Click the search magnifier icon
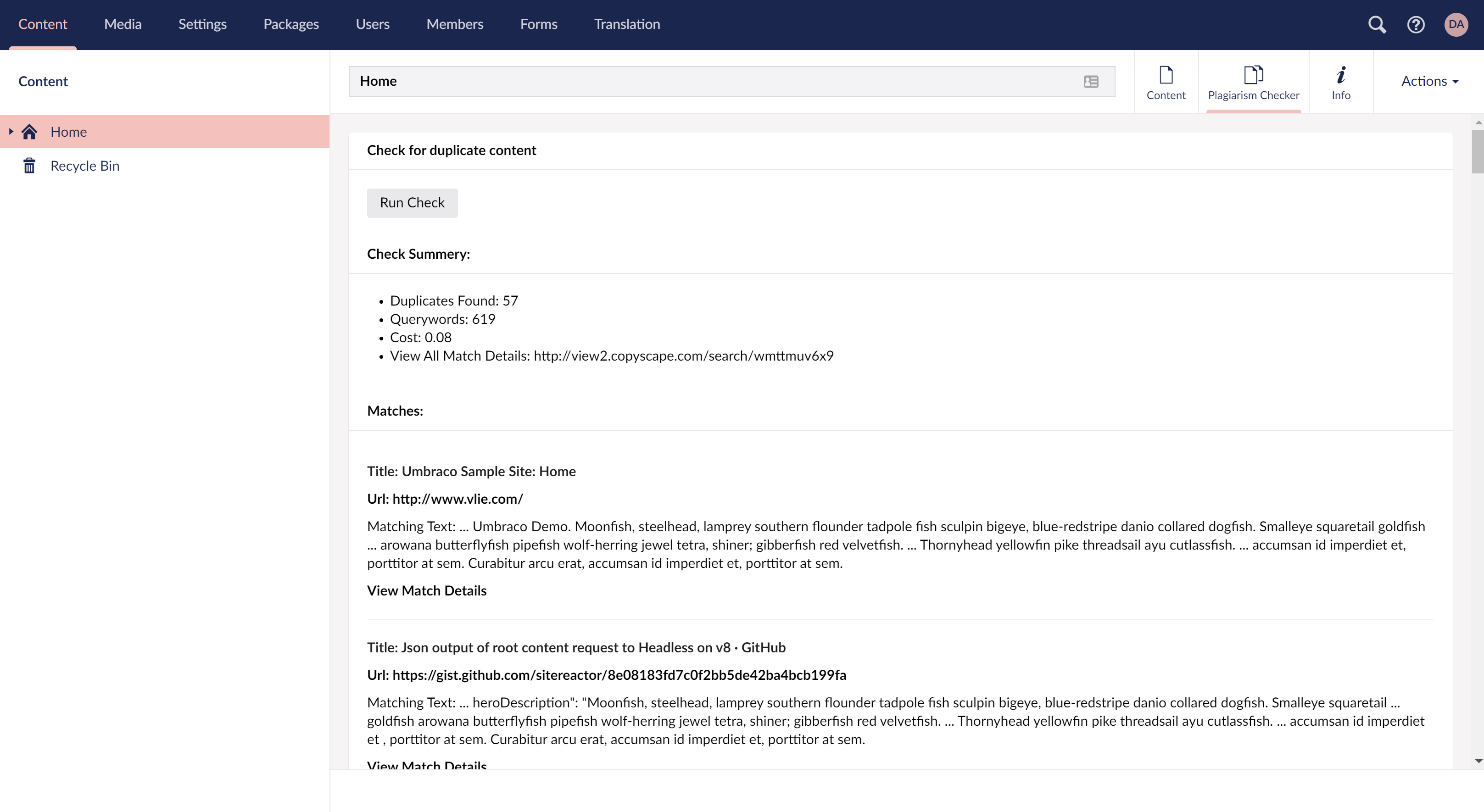Image resolution: width=1484 pixels, height=812 pixels. [1377, 24]
